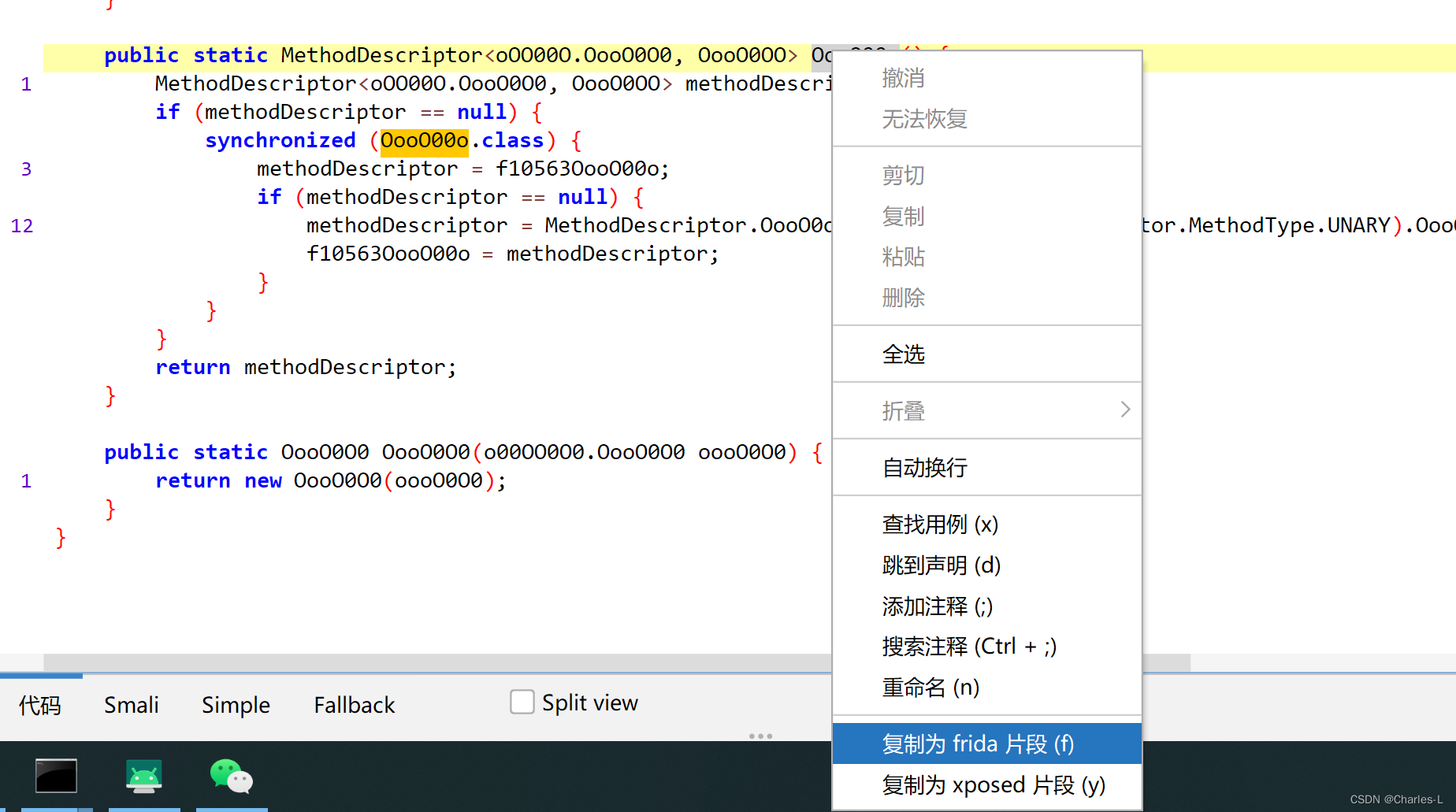Expand the 折叠 submenu chevron
Viewport: 1456px width, 812px height.
(x=1125, y=410)
